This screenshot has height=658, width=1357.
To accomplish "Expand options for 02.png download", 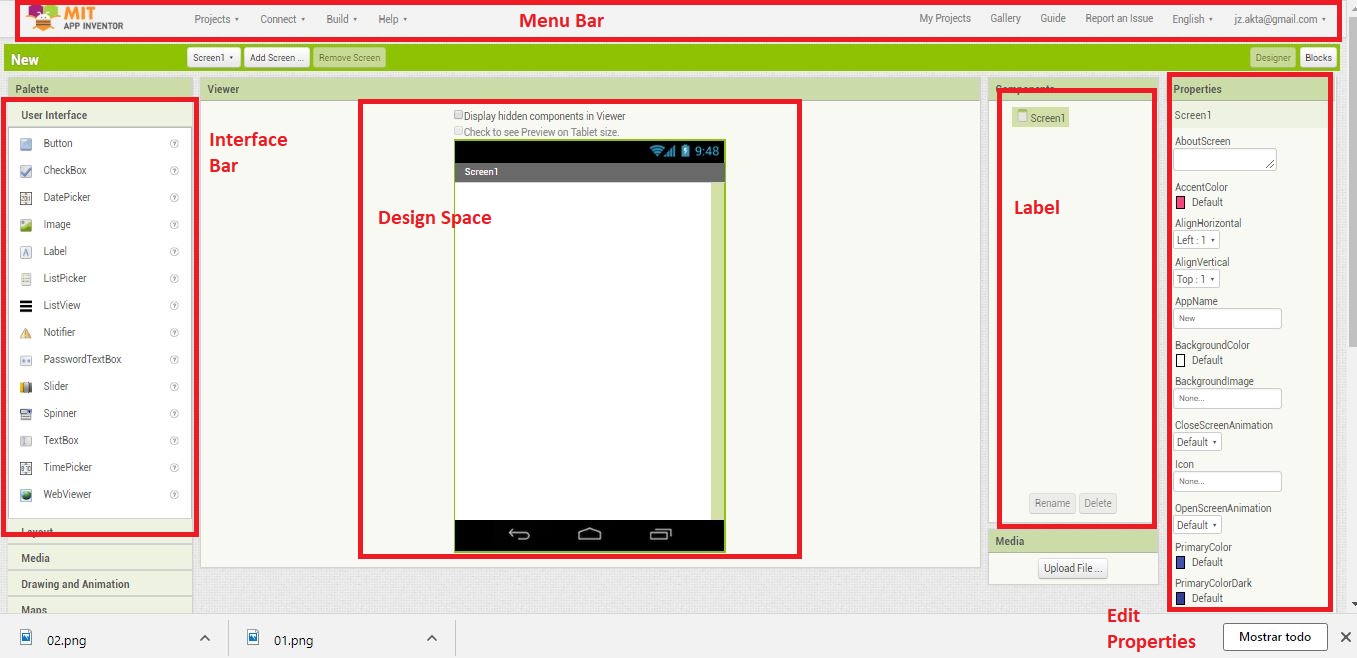I will [x=204, y=638].
